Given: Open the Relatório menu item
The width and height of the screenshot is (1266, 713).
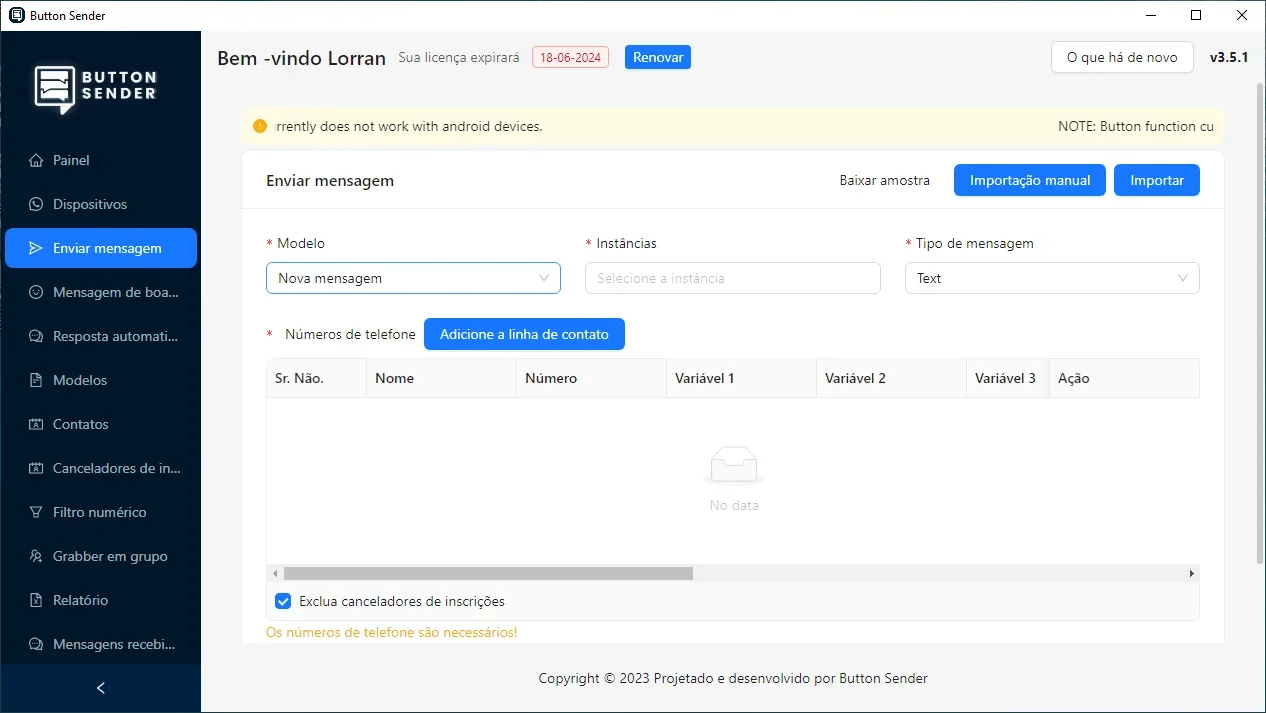Looking at the screenshot, I should tap(101, 600).
